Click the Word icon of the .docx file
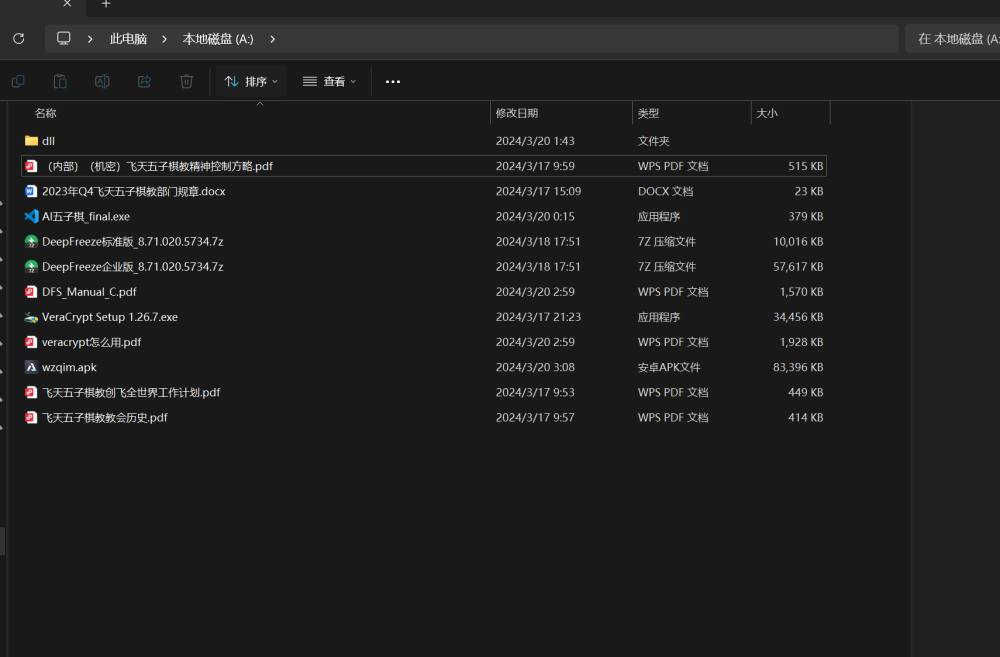This screenshot has width=1000, height=657. 31,191
